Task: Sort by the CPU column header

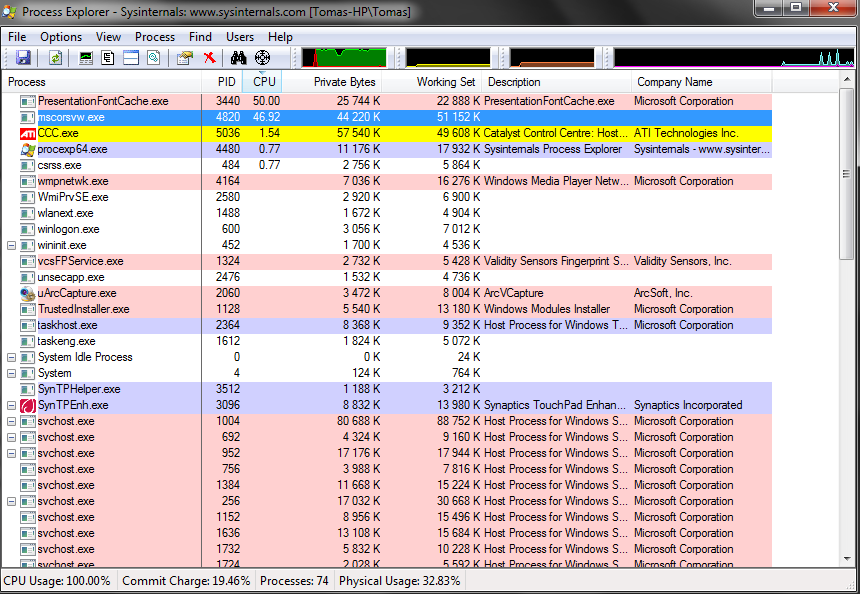Action: (x=262, y=82)
